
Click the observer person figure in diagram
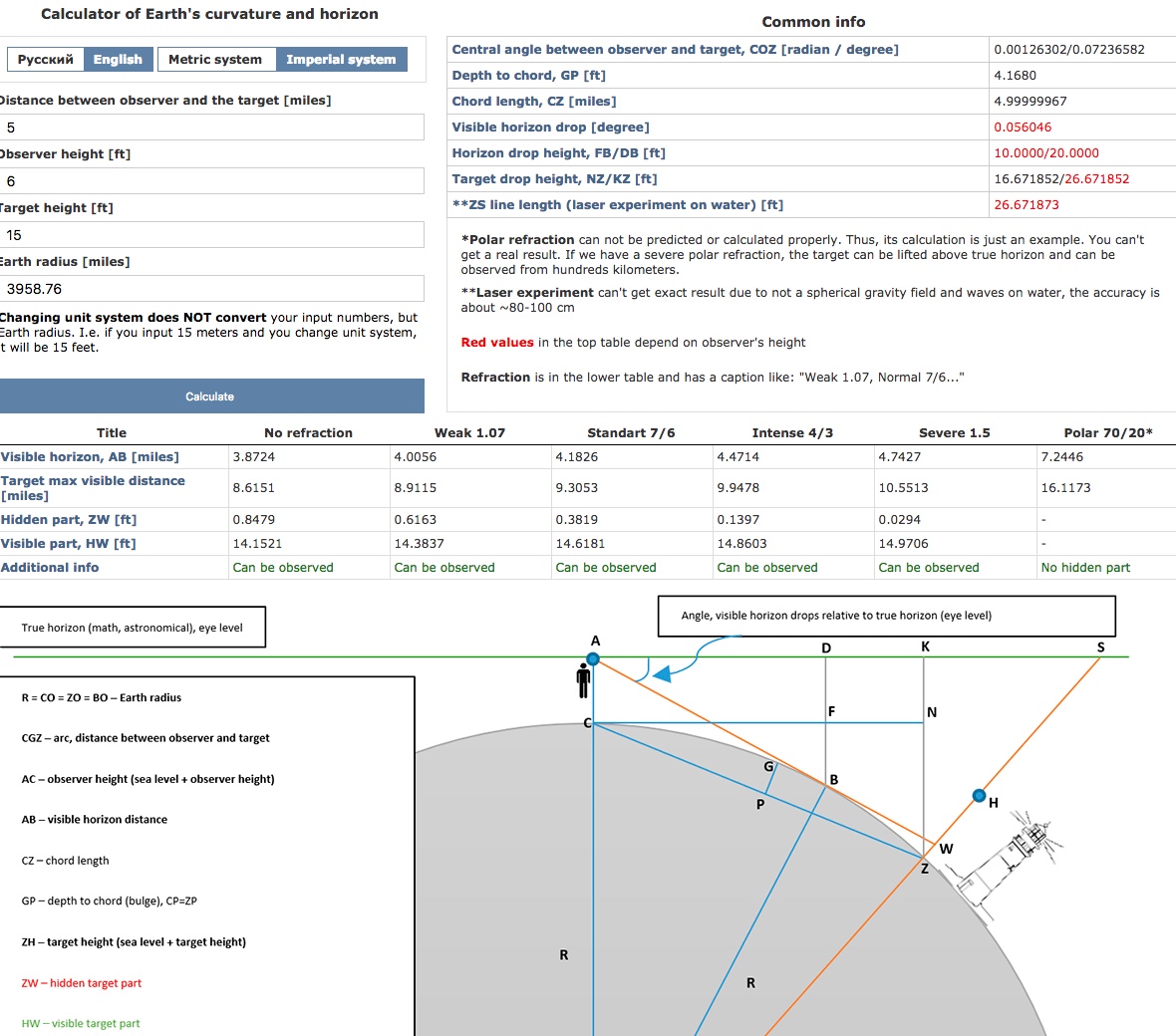click(583, 681)
